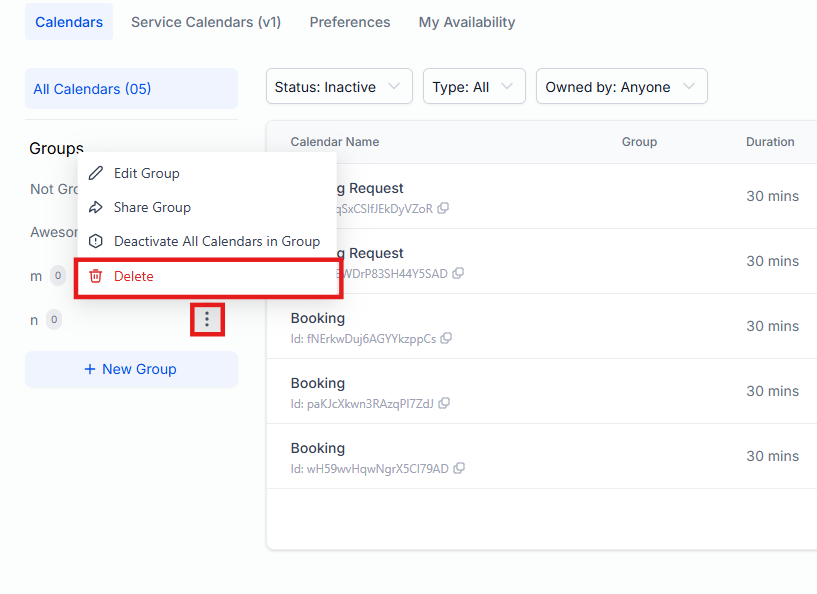Choose Share Group from the context menu
Image resolution: width=817 pixels, height=594 pixels.
coord(152,207)
